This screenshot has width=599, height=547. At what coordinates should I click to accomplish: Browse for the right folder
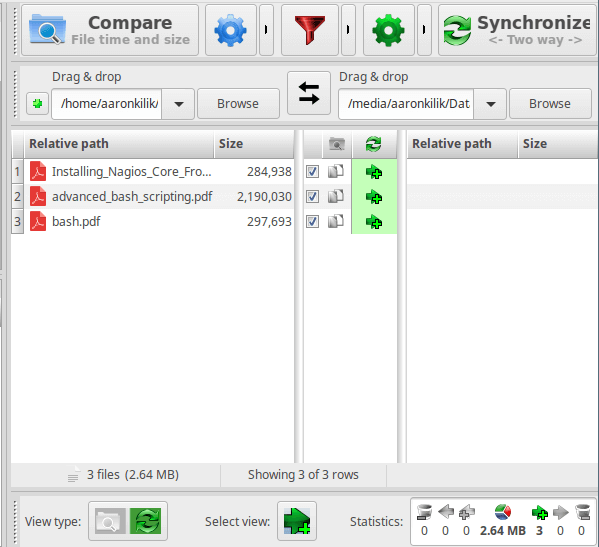[550, 104]
